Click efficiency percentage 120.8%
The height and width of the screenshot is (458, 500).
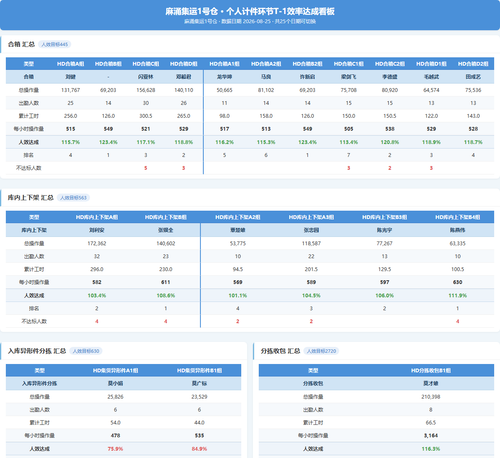coord(390,142)
